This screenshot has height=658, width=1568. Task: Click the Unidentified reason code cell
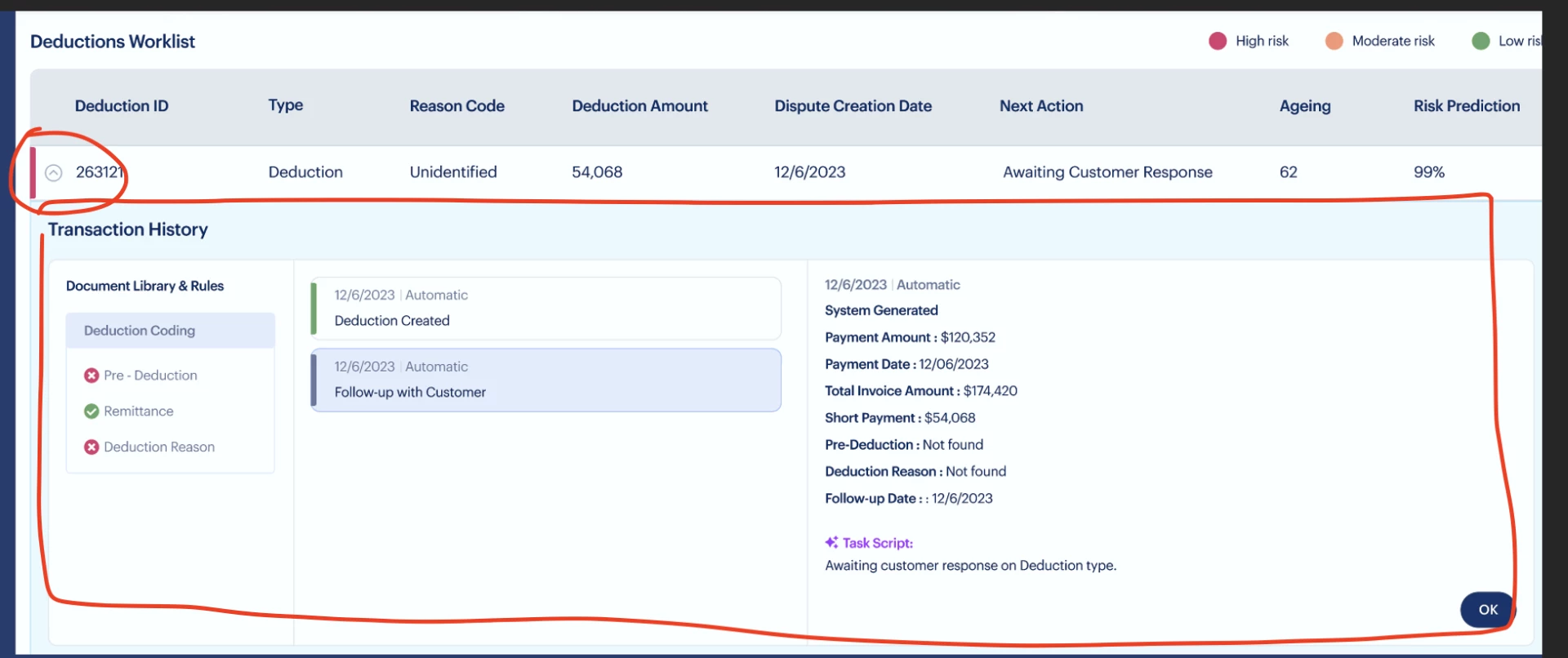[x=453, y=172]
